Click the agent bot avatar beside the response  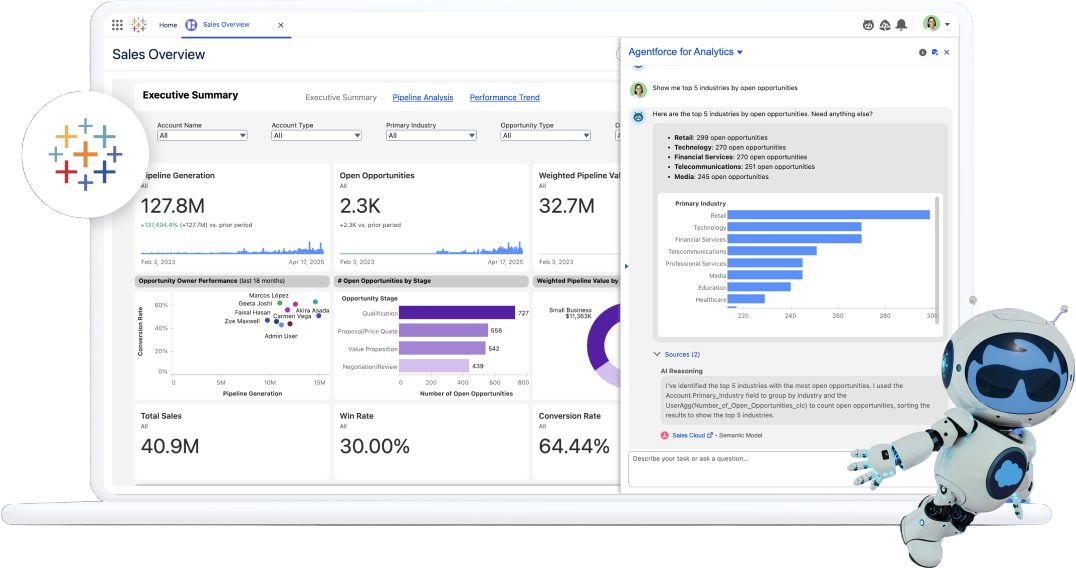pyautogui.click(x=638, y=117)
